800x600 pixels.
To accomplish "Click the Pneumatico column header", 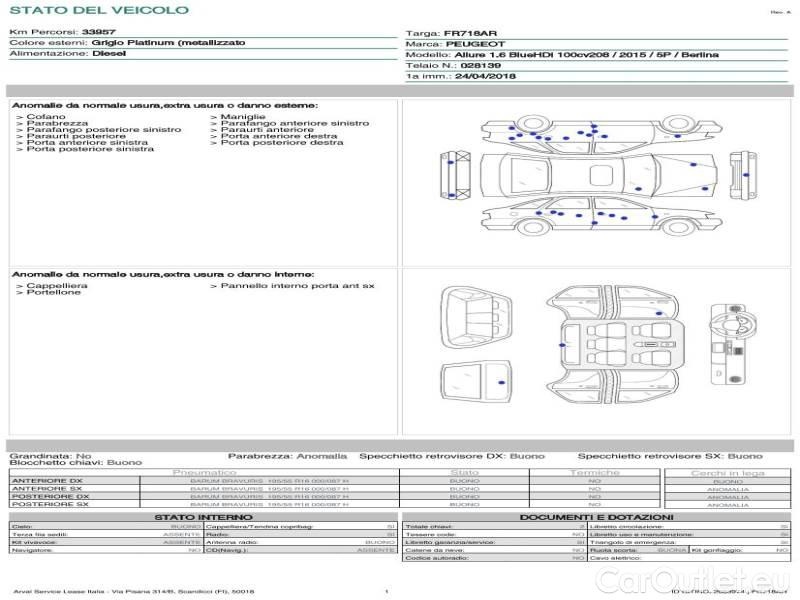I will click(205, 472).
